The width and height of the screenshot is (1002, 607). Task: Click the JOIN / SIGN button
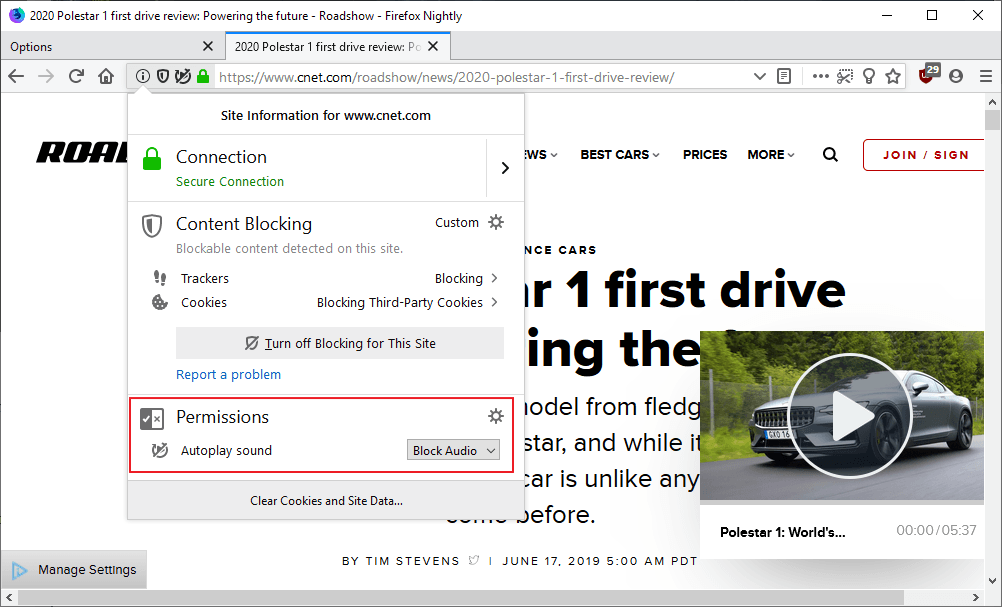click(x=924, y=155)
